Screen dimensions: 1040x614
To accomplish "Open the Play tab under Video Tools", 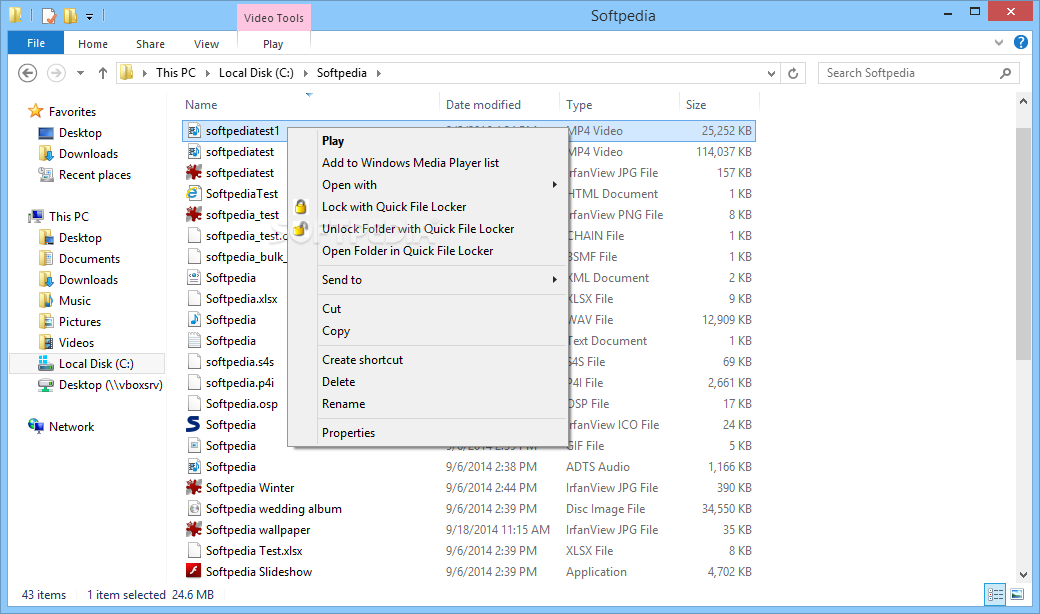I will (x=273, y=44).
